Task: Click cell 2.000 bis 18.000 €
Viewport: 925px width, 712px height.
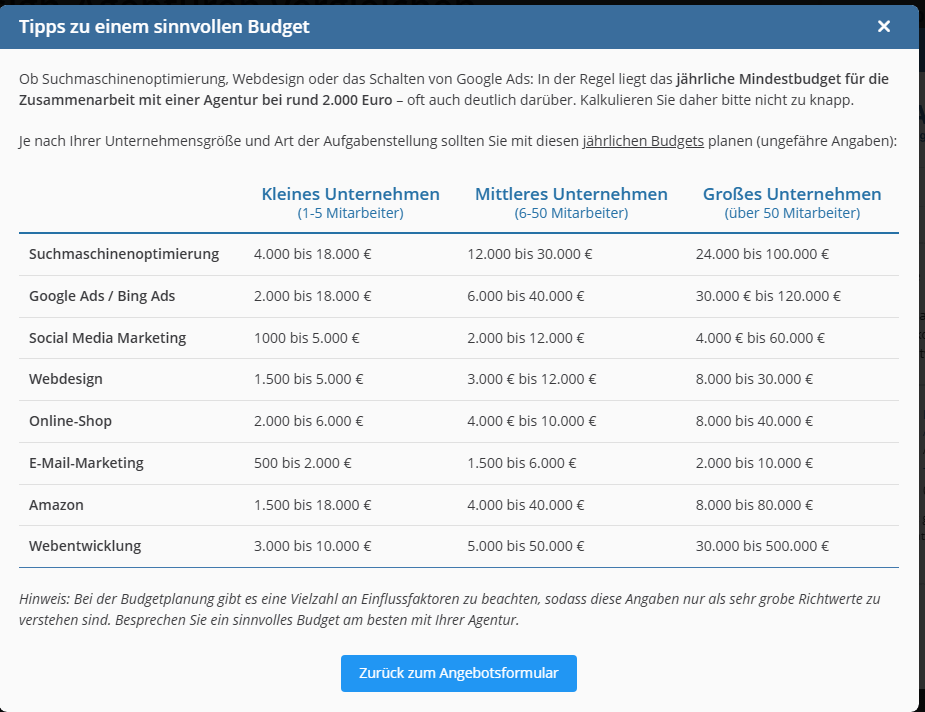Action: 313,296
